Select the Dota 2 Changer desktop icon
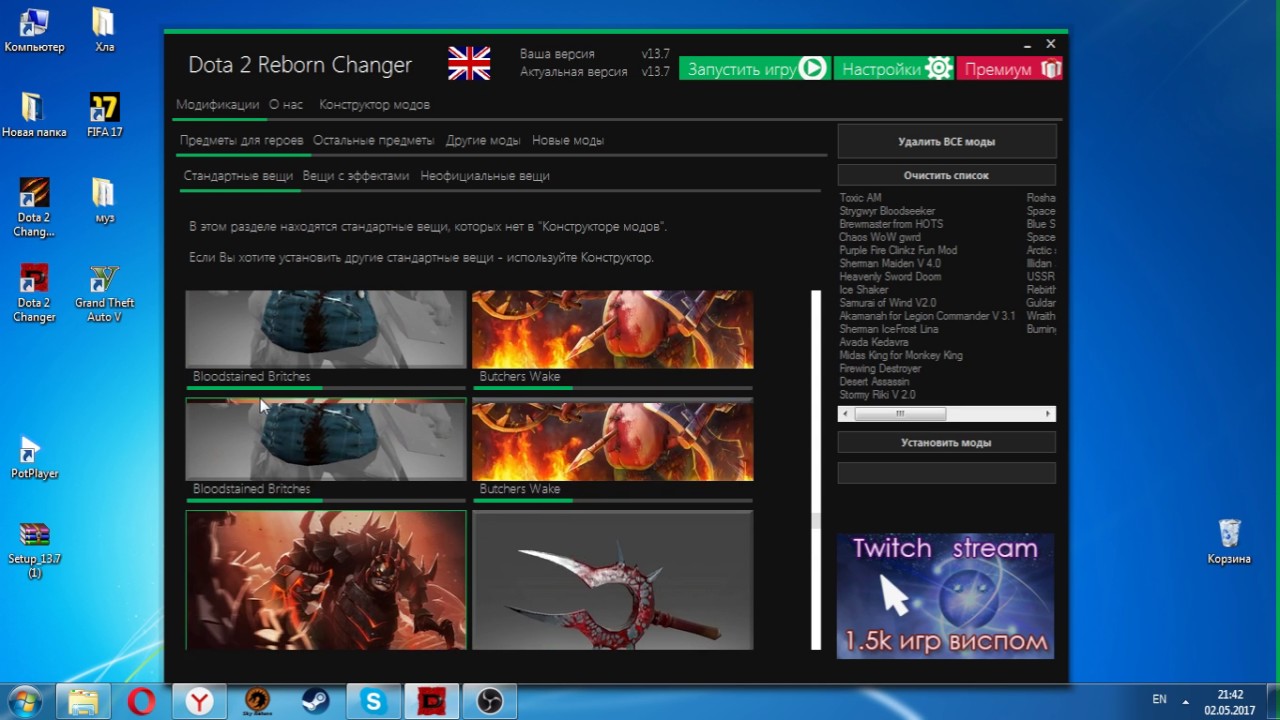Image resolution: width=1280 pixels, height=720 pixels. point(34,293)
